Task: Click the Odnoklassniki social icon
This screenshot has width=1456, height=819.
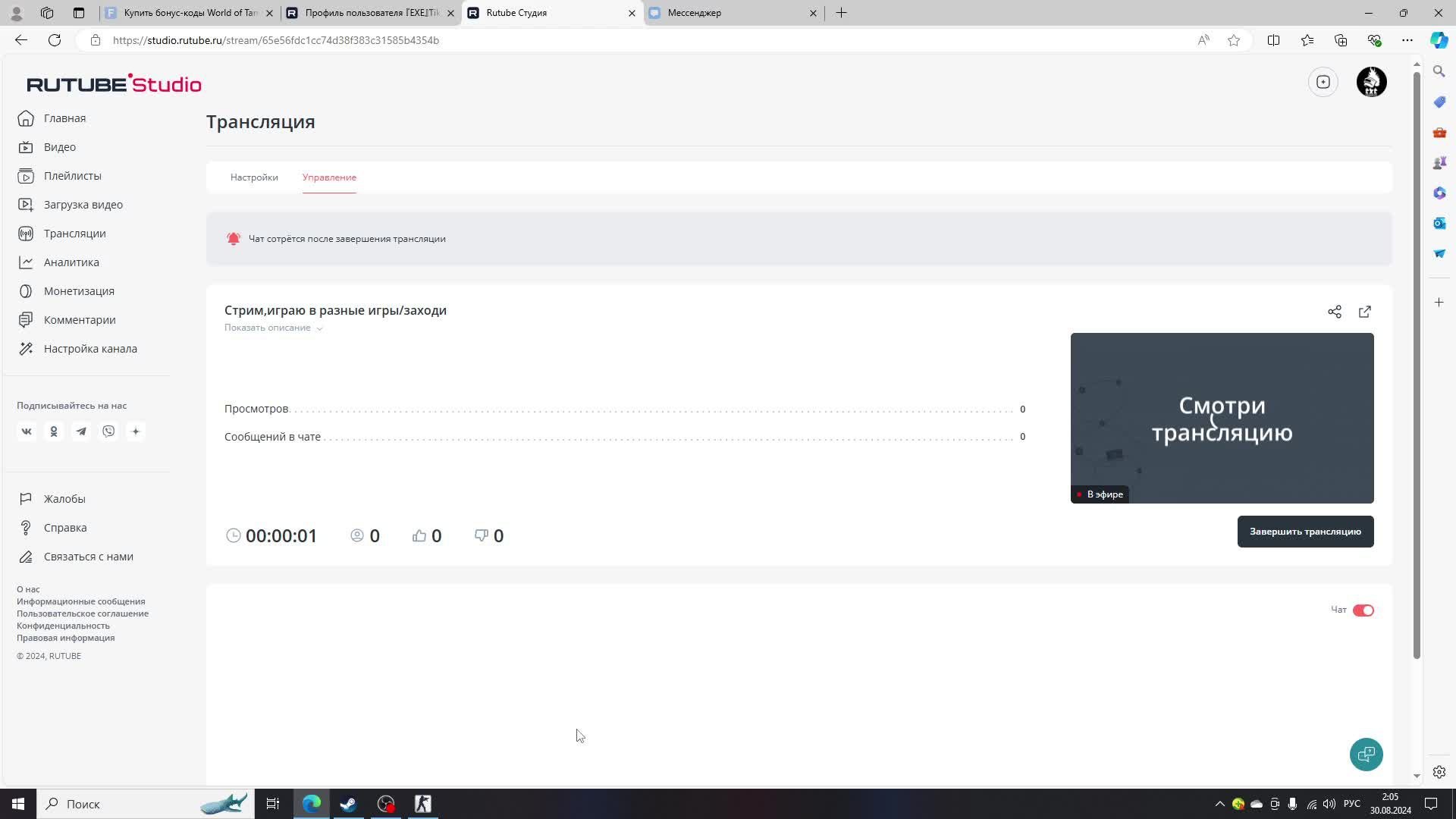Action: pos(54,431)
